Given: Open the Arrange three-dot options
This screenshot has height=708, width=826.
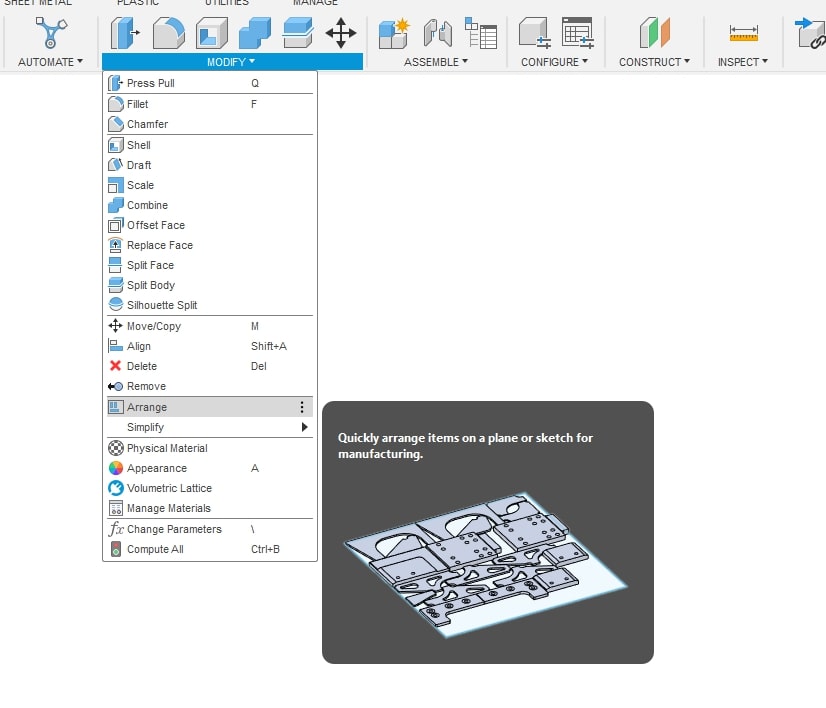Looking at the screenshot, I should [302, 407].
